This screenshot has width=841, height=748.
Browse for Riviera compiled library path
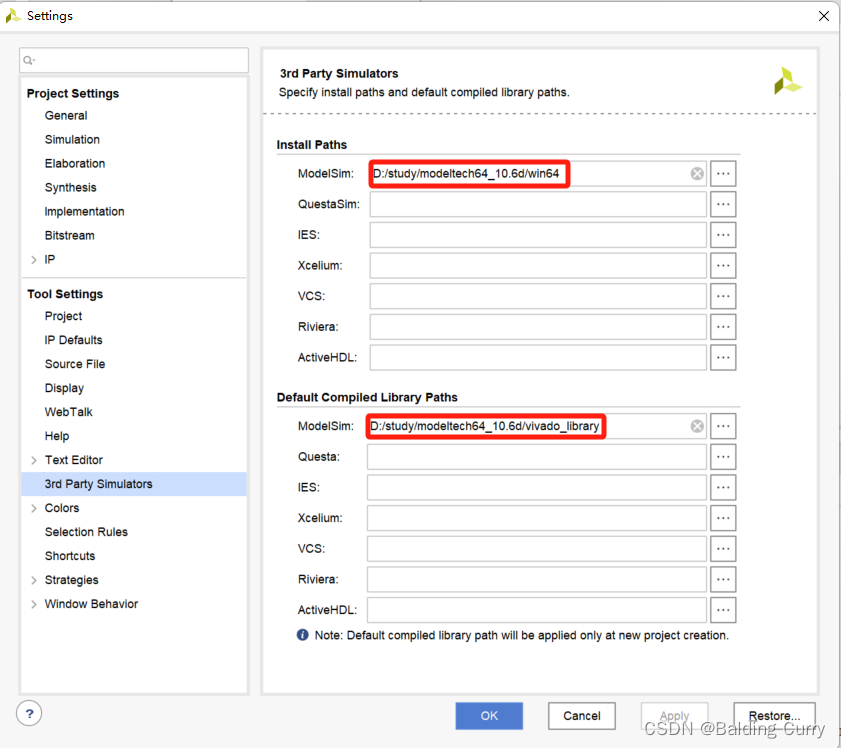(723, 579)
